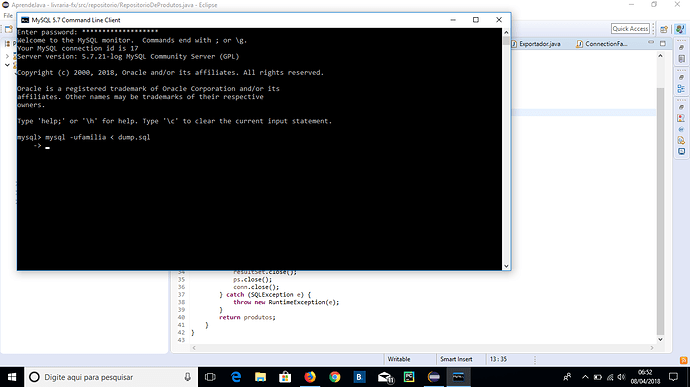Click the Console view icon in right trim
690x387 pixels.
point(681,151)
